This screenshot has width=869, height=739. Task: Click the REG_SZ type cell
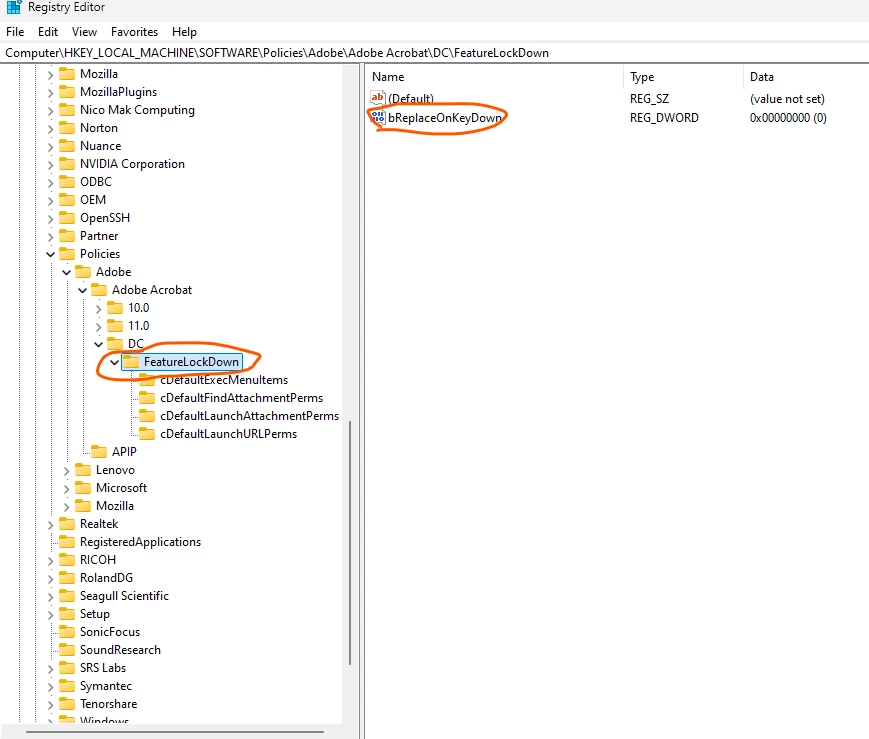[649, 99]
